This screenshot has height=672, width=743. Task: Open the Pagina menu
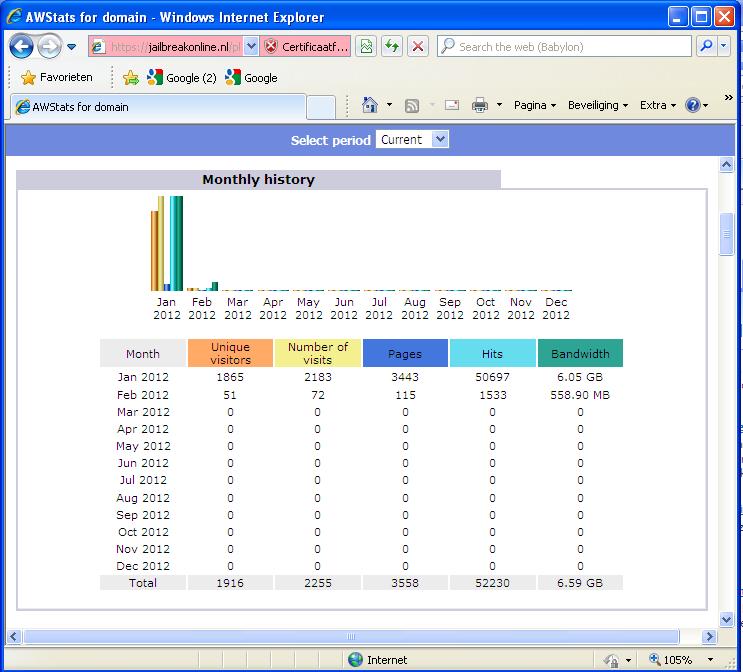[x=535, y=105]
